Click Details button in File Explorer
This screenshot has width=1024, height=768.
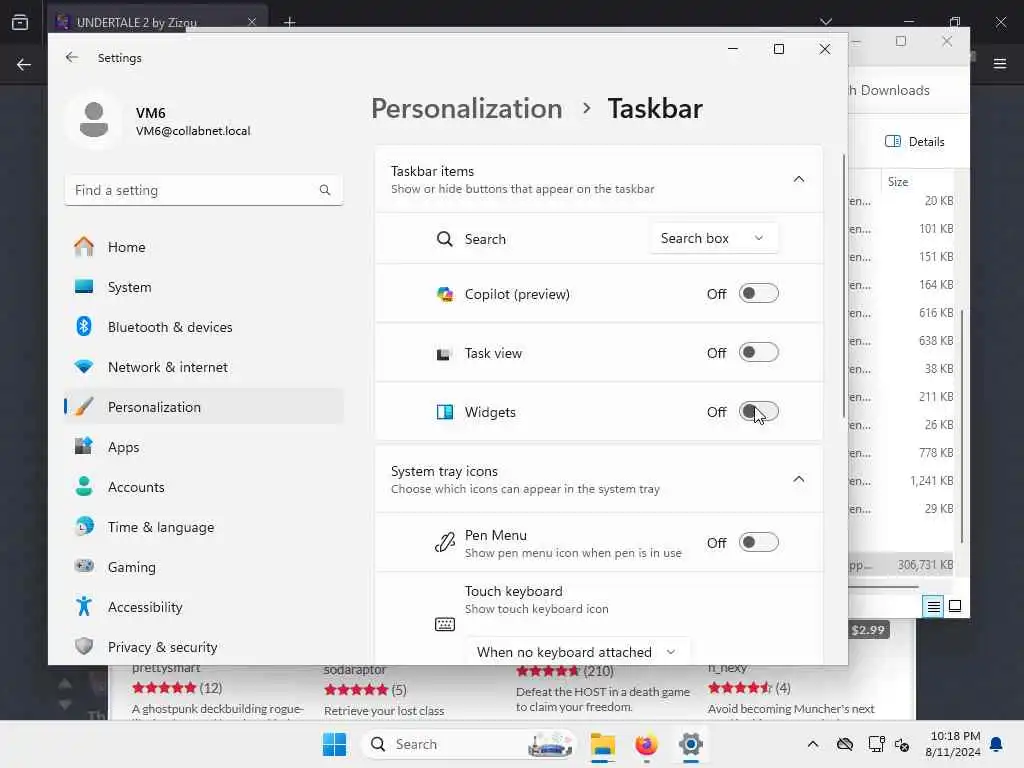coord(915,142)
